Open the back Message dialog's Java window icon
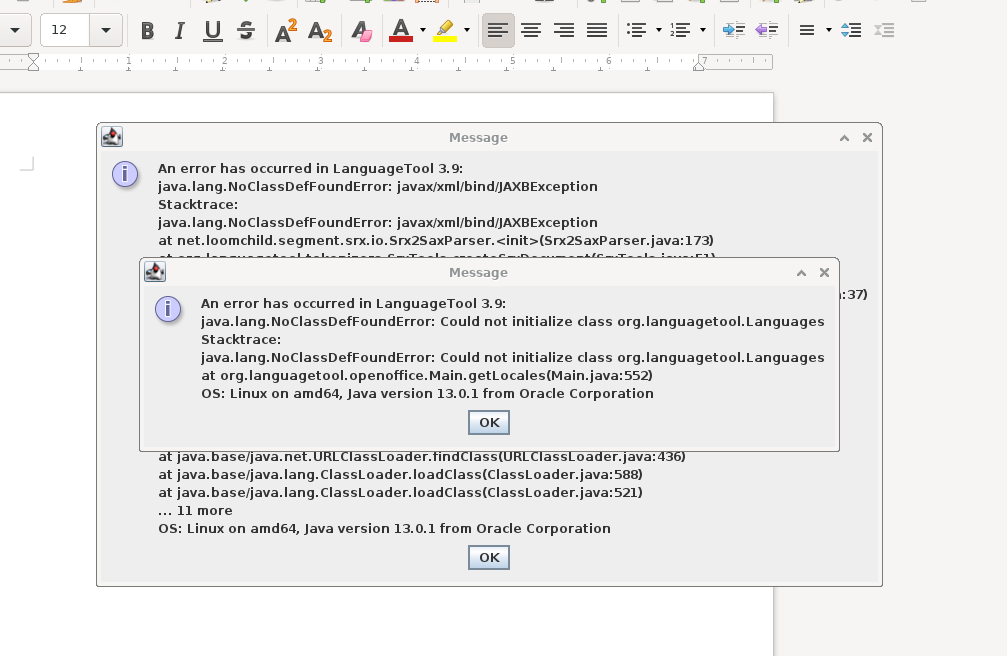 [112, 137]
